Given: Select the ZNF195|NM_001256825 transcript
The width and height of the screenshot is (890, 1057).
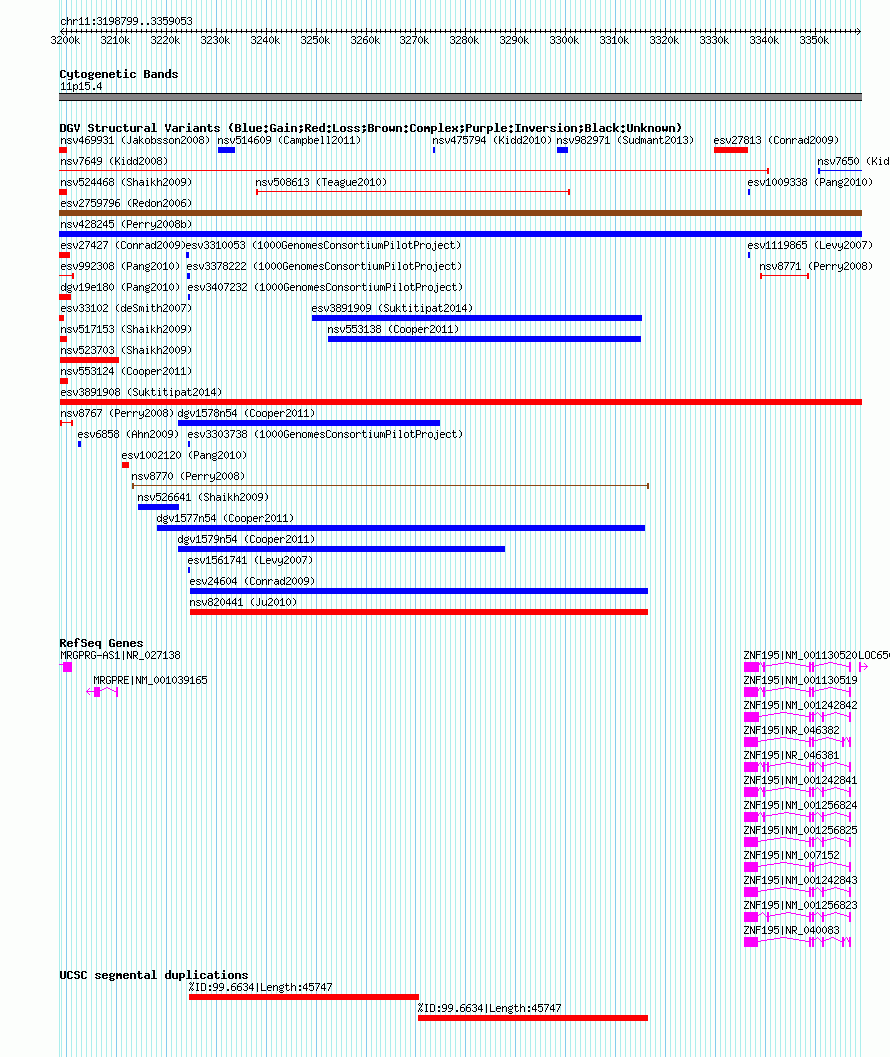Looking at the screenshot, I should [797, 842].
